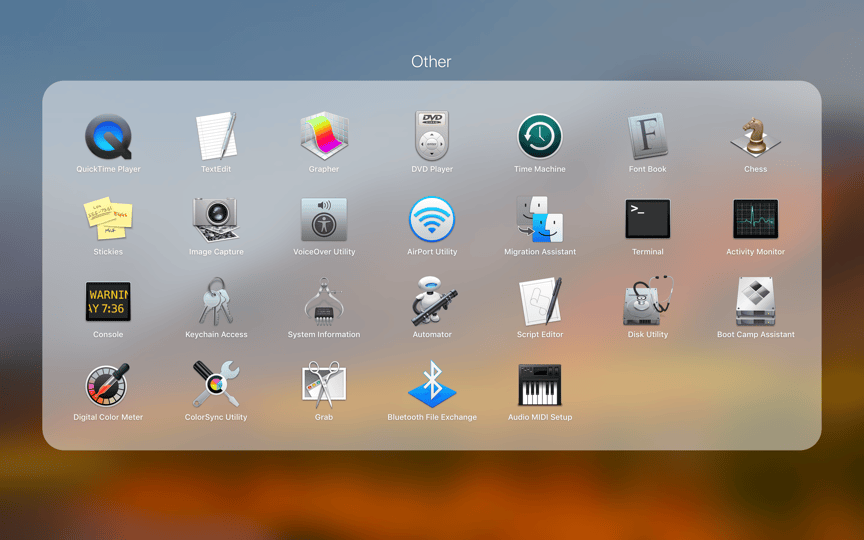Launch Keychain Access
The height and width of the screenshot is (540, 864).
tap(216, 301)
